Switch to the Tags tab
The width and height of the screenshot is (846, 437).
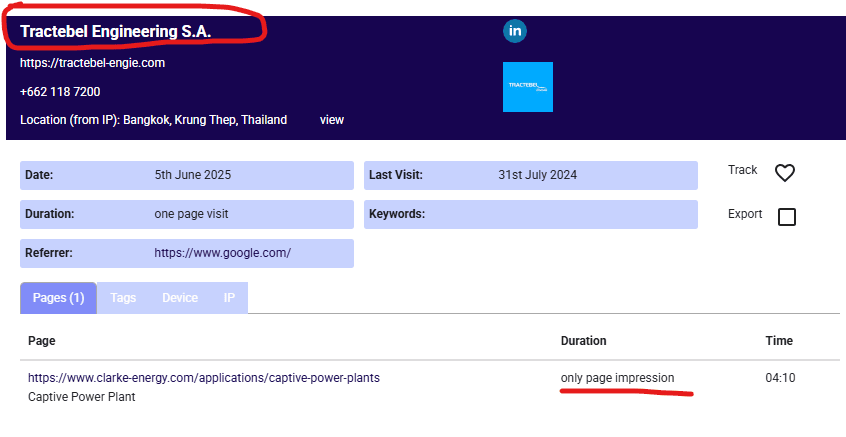[x=123, y=298]
